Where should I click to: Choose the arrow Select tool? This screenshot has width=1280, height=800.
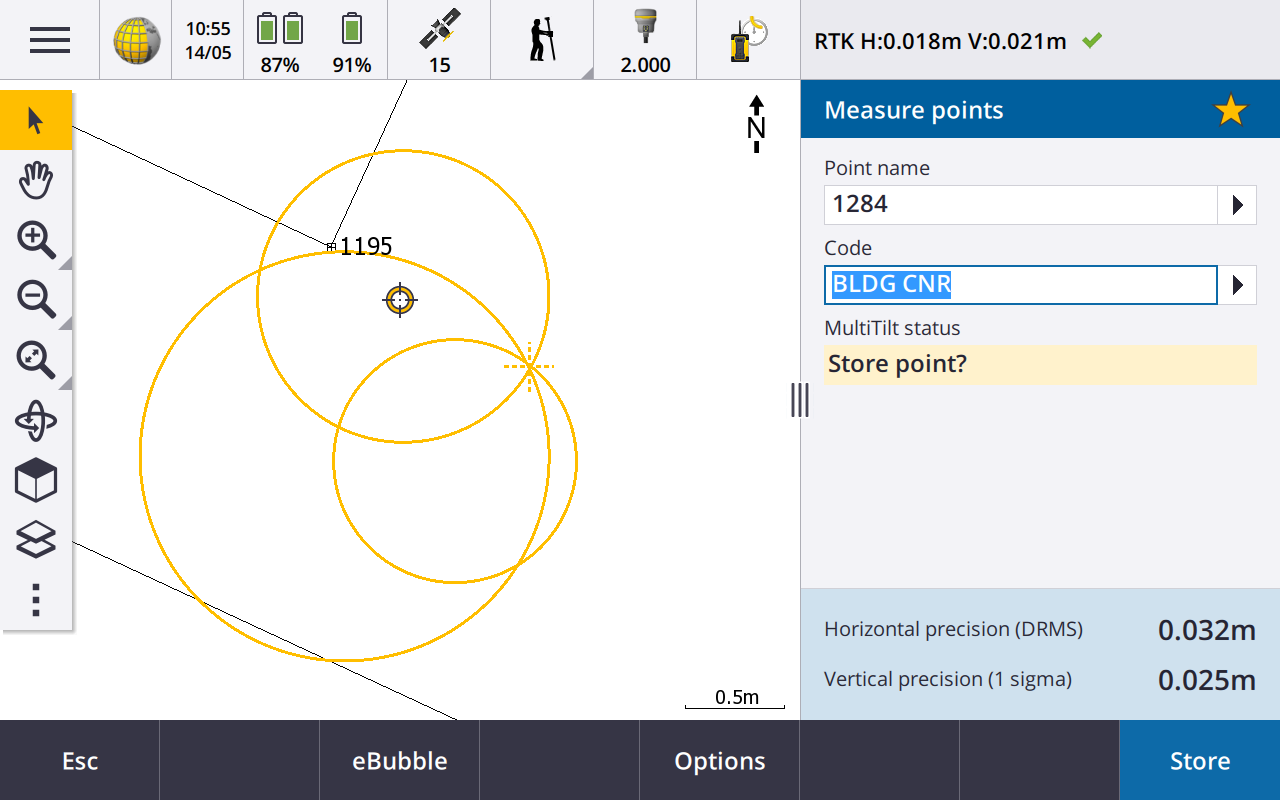(x=36, y=121)
